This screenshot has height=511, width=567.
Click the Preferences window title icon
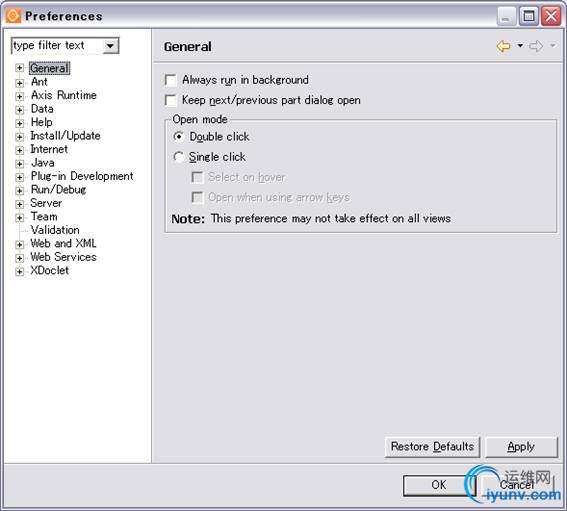click(13, 16)
